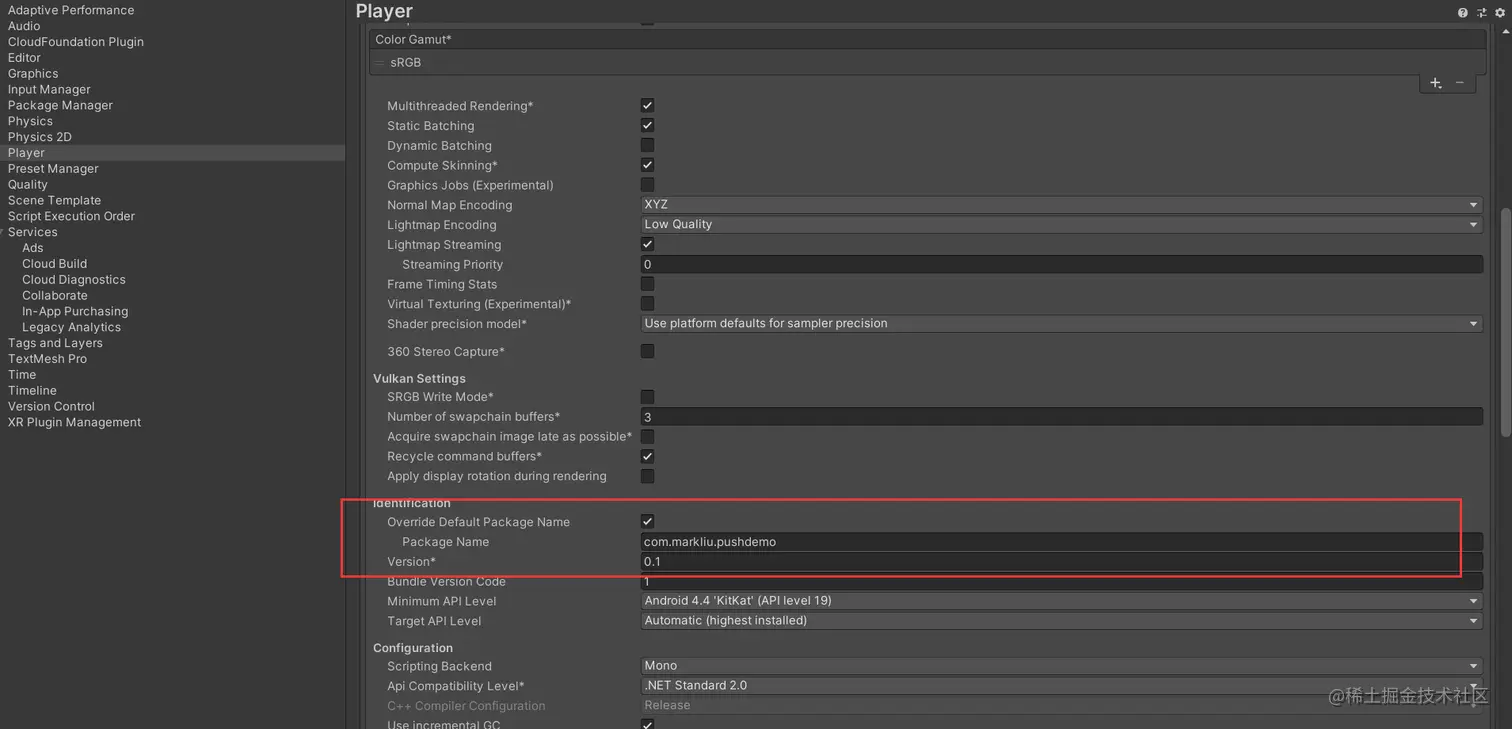1512x729 pixels.
Task: Open the settings gear menu in Player header
Action: (1499, 12)
